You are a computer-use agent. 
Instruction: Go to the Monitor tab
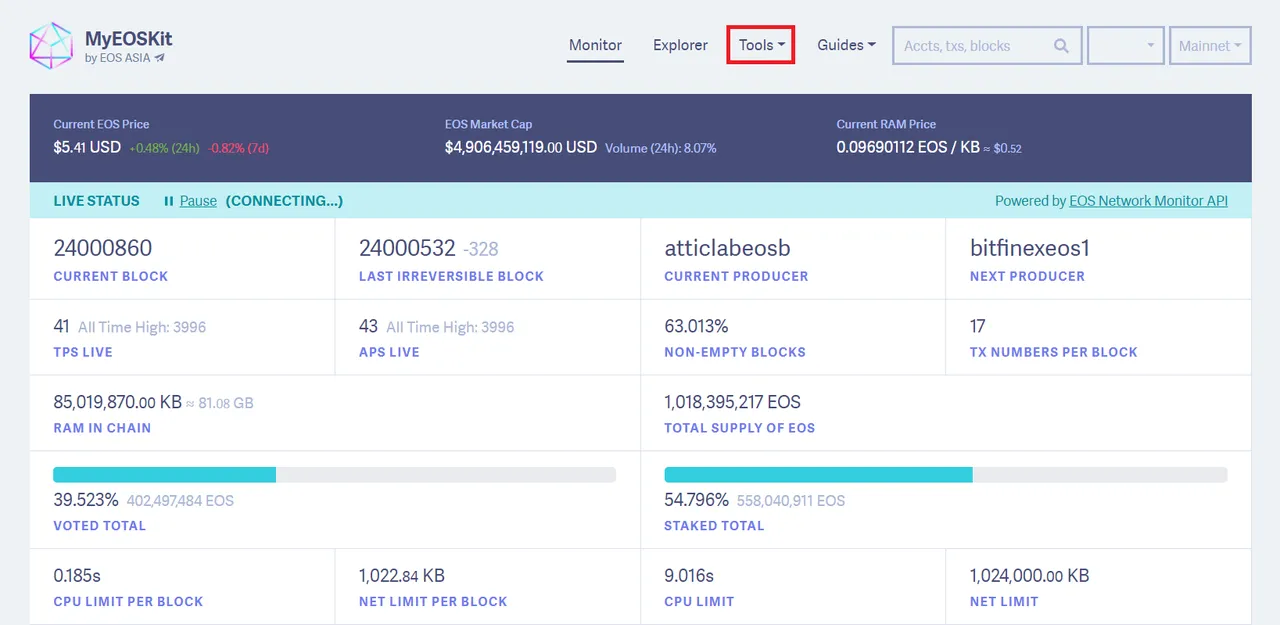tap(595, 45)
